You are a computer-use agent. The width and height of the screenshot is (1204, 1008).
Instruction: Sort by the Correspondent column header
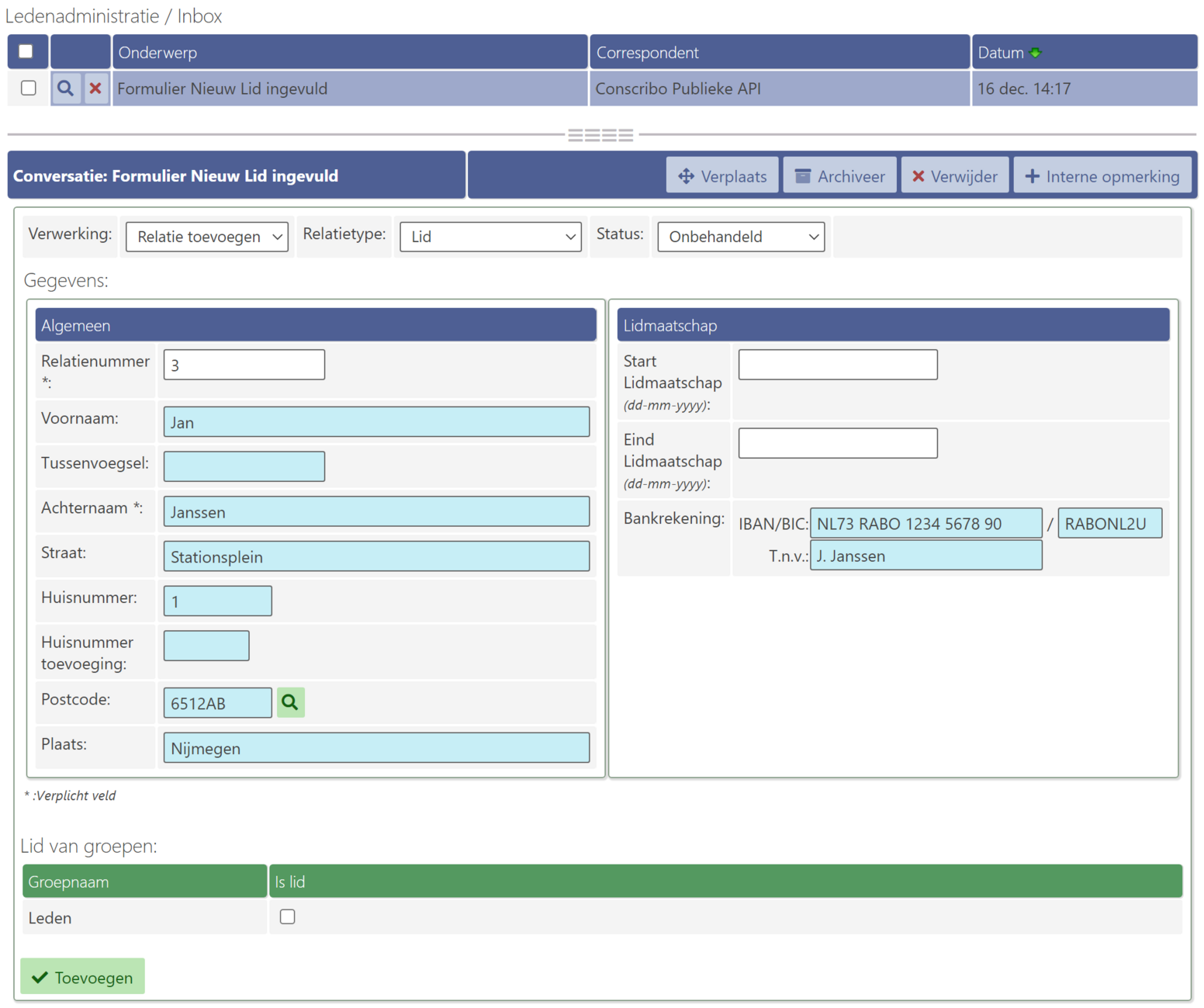(x=780, y=52)
